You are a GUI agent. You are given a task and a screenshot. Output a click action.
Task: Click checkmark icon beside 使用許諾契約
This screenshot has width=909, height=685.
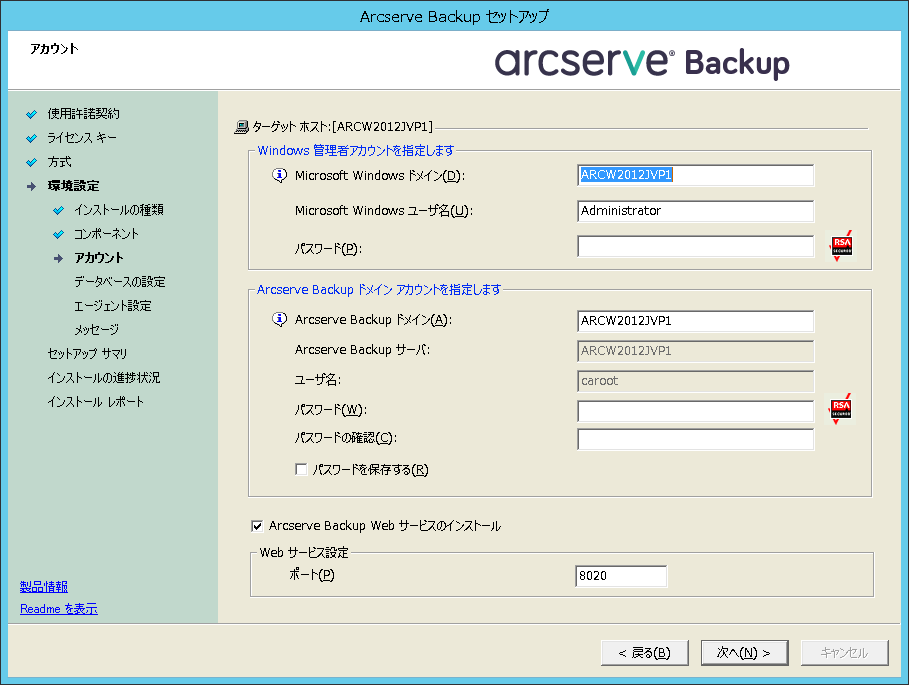coord(32,114)
